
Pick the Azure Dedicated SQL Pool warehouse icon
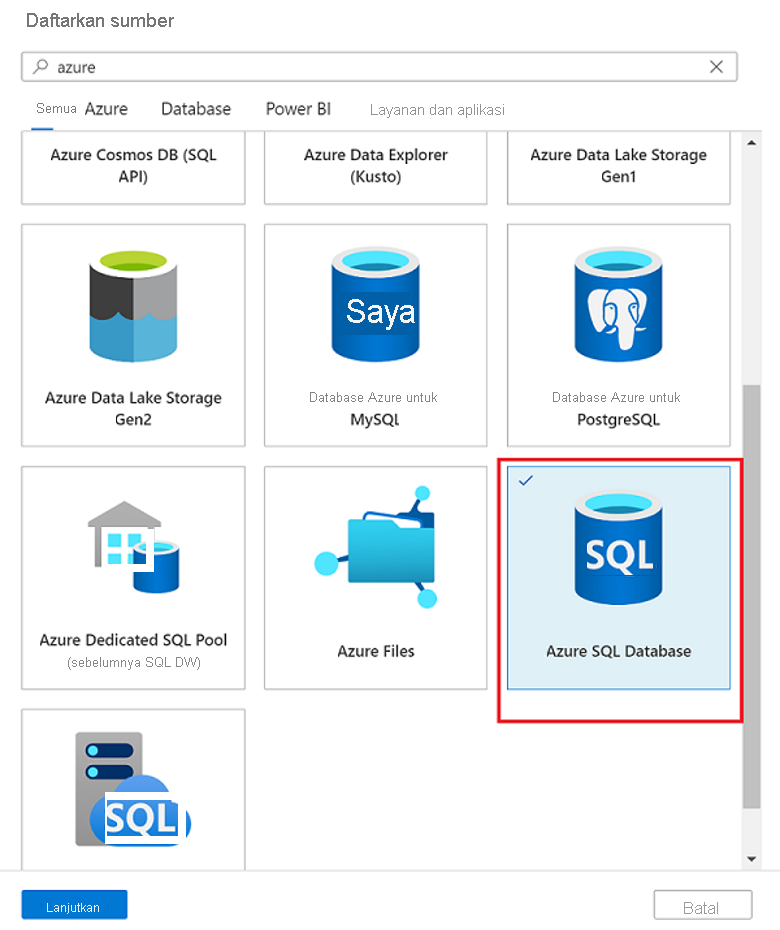click(133, 547)
